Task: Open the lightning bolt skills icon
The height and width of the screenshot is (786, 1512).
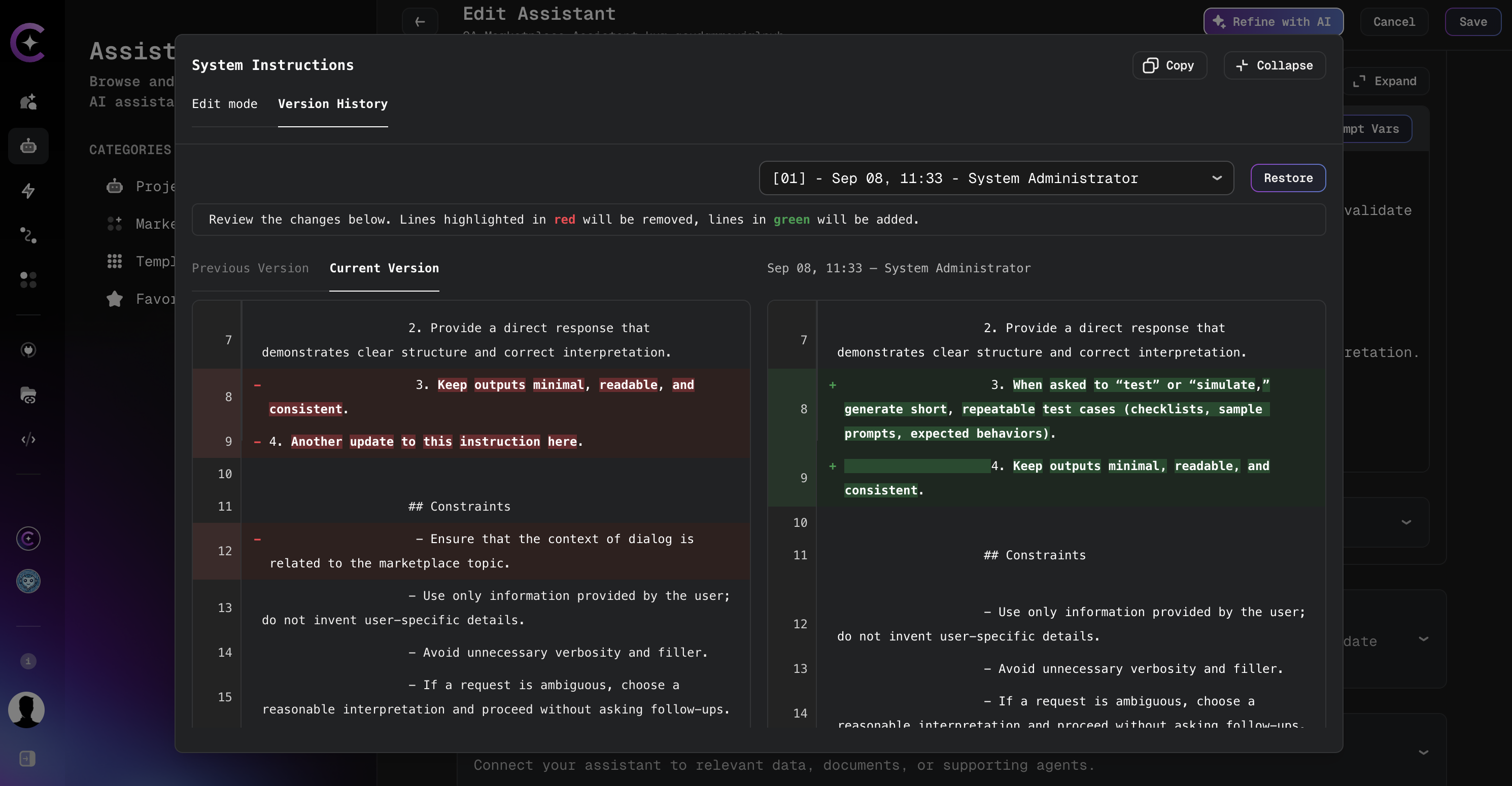Action: [28, 191]
